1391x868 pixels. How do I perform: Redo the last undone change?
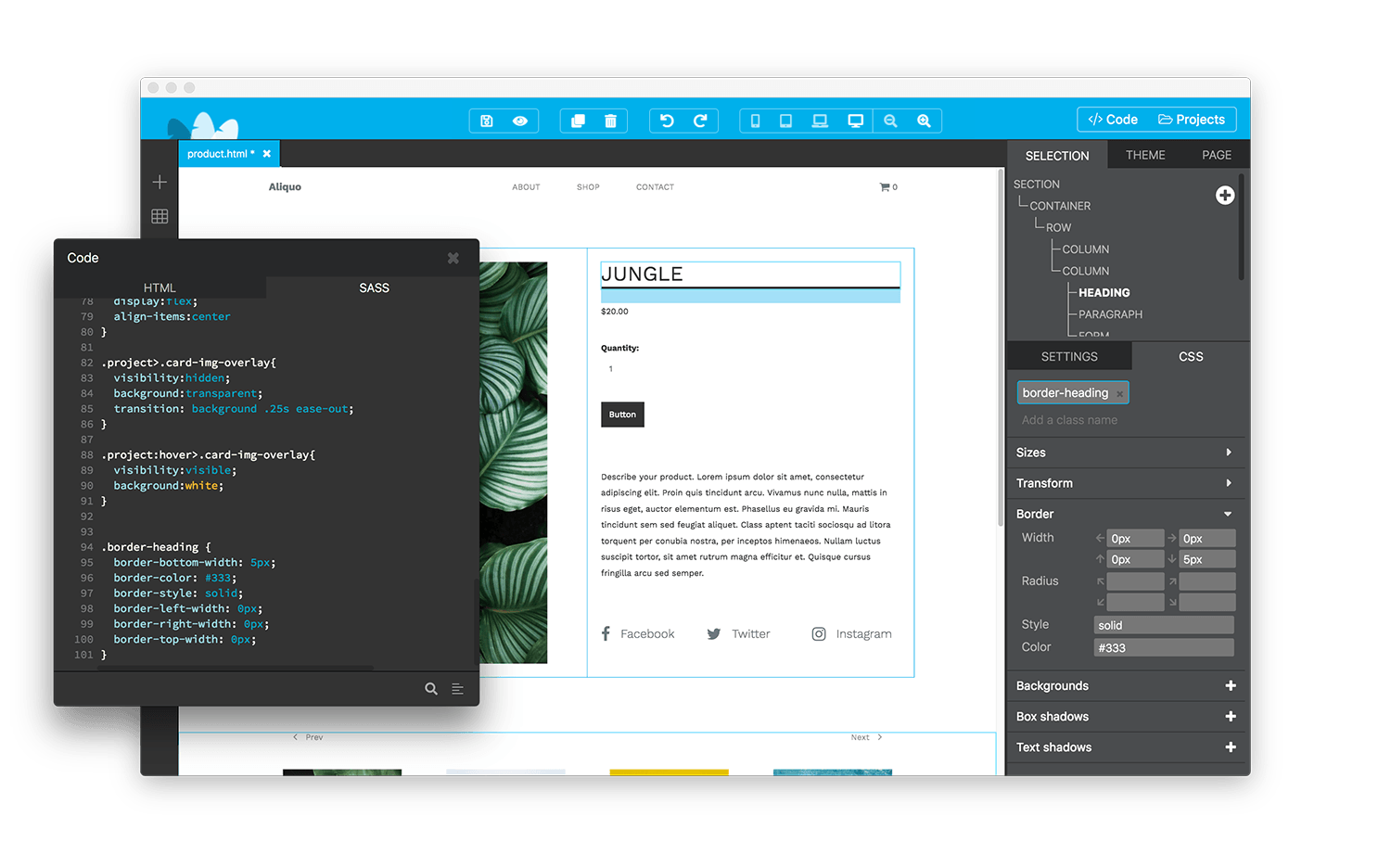click(x=700, y=121)
